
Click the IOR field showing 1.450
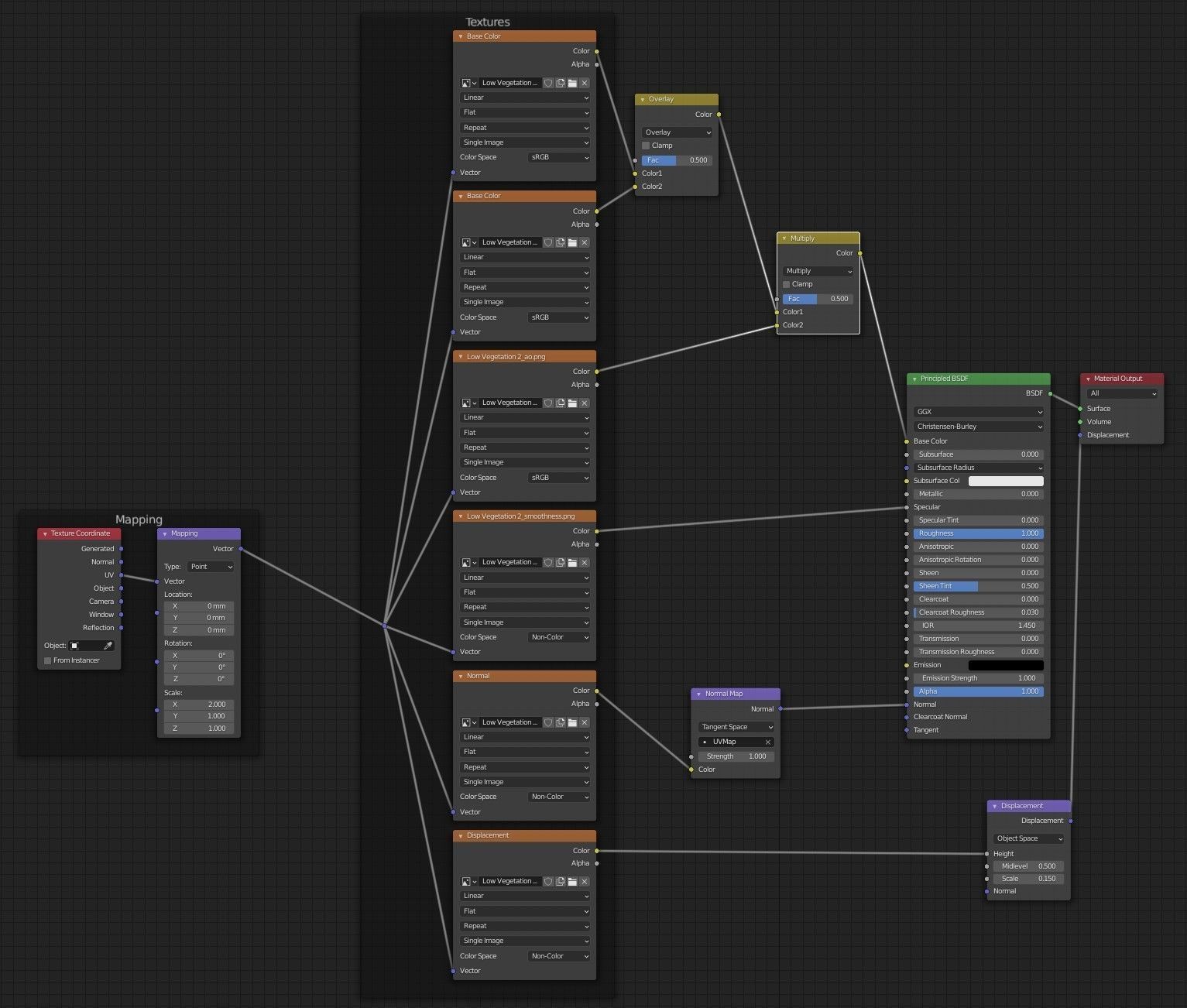click(x=979, y=626)
